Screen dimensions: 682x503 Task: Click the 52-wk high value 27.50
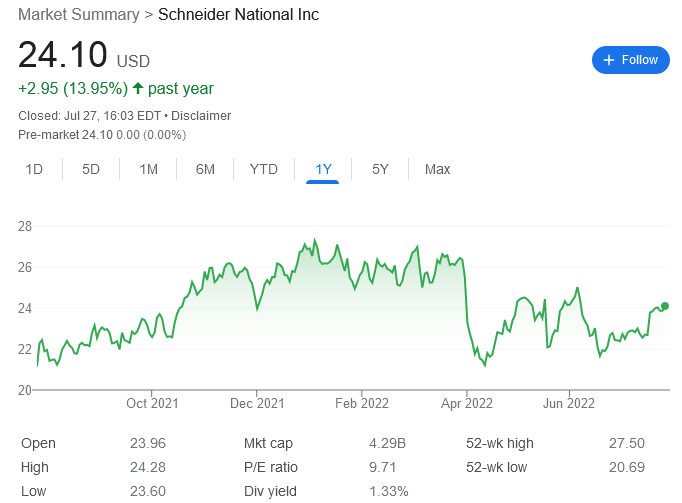point(627,443)
